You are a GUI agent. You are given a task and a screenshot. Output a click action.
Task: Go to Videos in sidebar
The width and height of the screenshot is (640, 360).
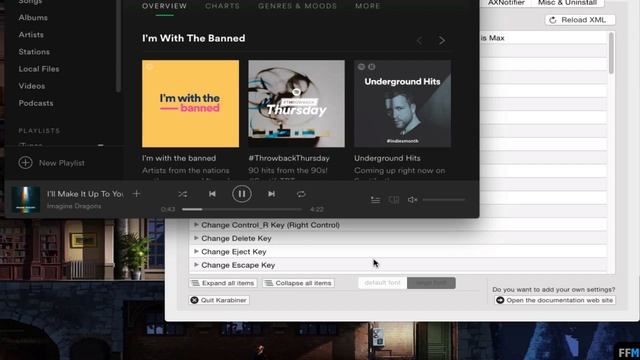[32, 86]
